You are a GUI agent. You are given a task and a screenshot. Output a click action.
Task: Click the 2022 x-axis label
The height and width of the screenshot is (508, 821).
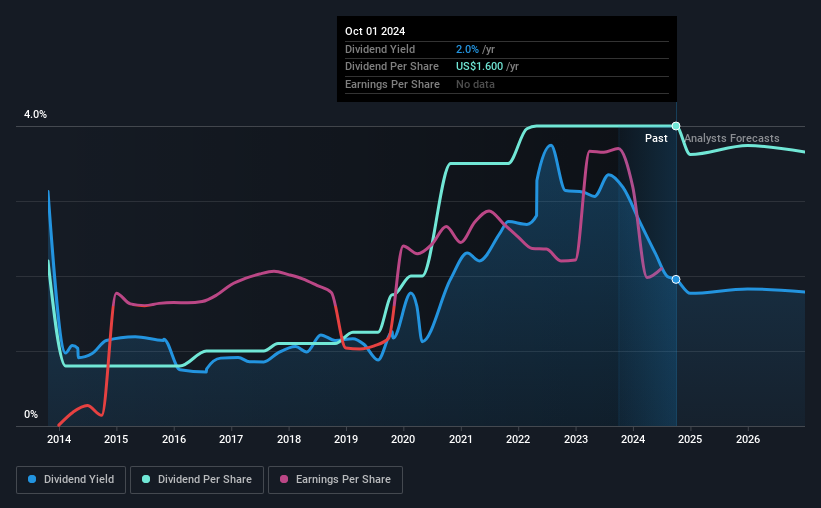(x=518, y=439)
